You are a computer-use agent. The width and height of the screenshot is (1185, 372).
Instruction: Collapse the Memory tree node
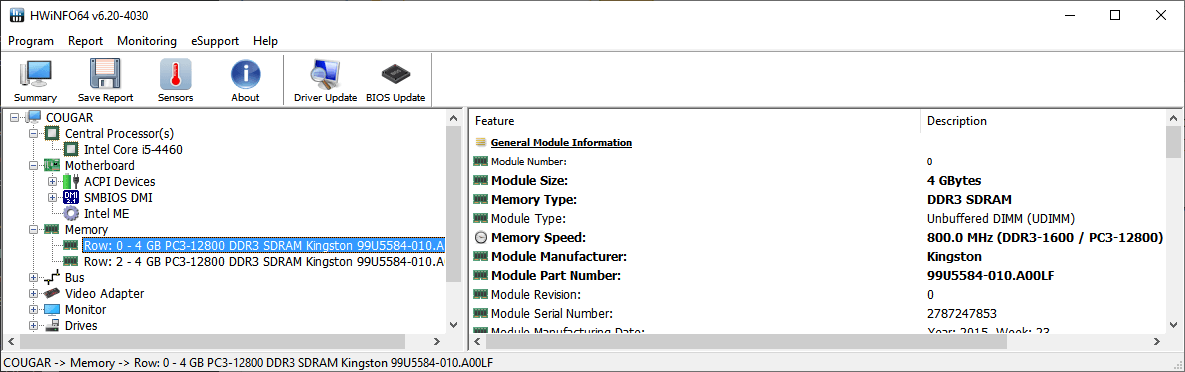point(33,229)
